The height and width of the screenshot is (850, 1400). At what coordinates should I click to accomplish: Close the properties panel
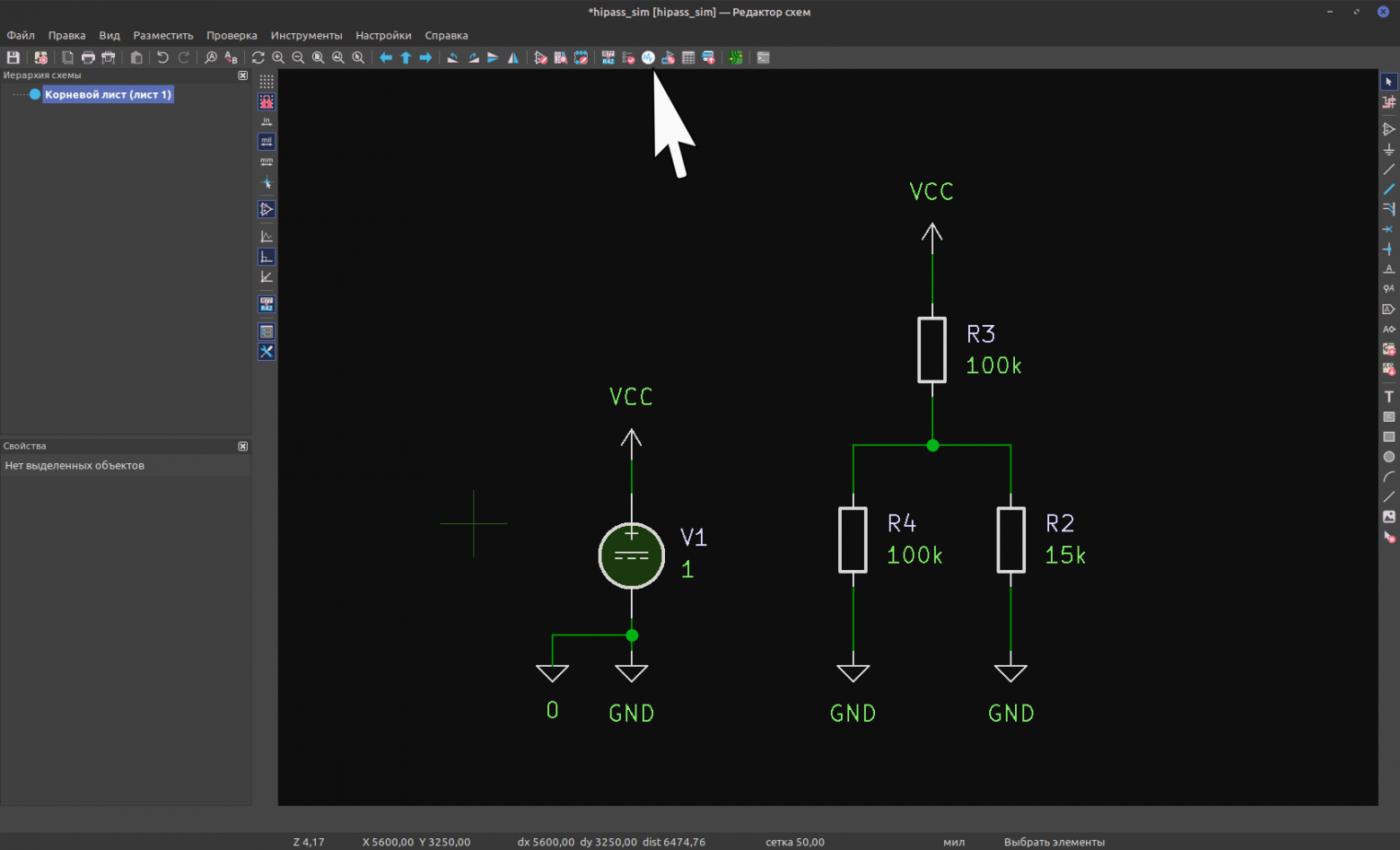pyautogui.click(x=242, y=446)
